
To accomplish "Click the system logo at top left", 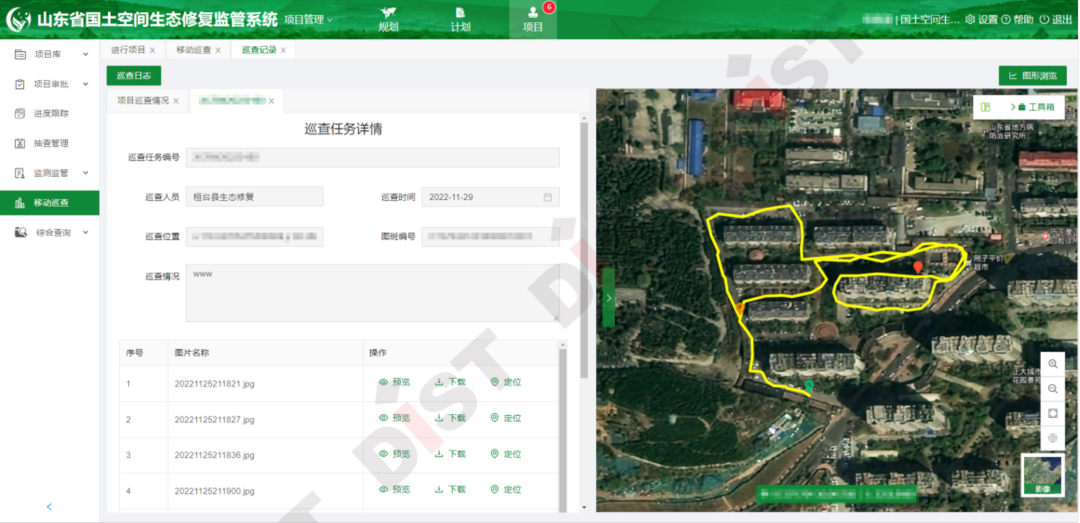I will tap(17, 19).
